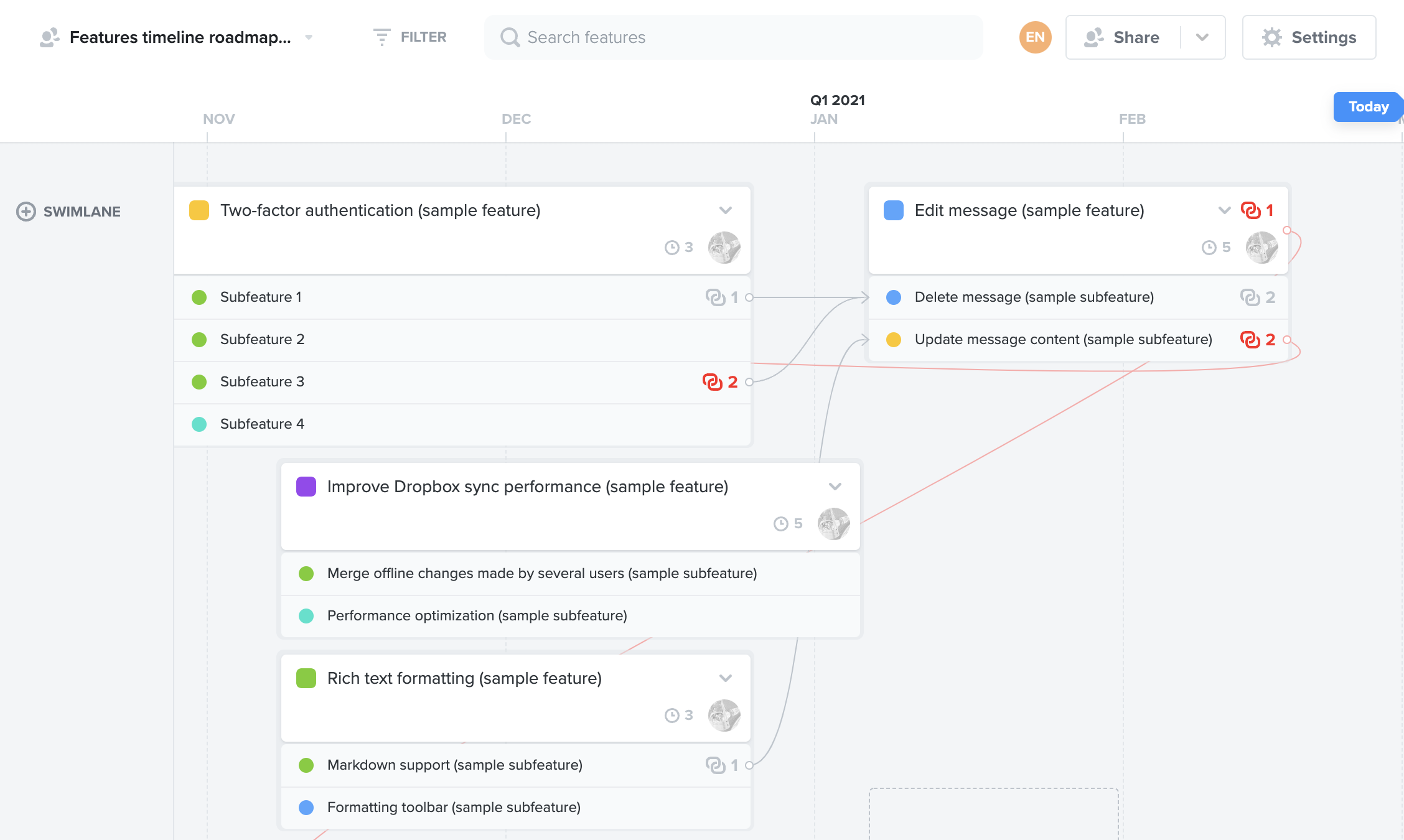Screen dimensions: 1404x840
Task: Click the EN user avatar
Action: tap(1035, 37)
